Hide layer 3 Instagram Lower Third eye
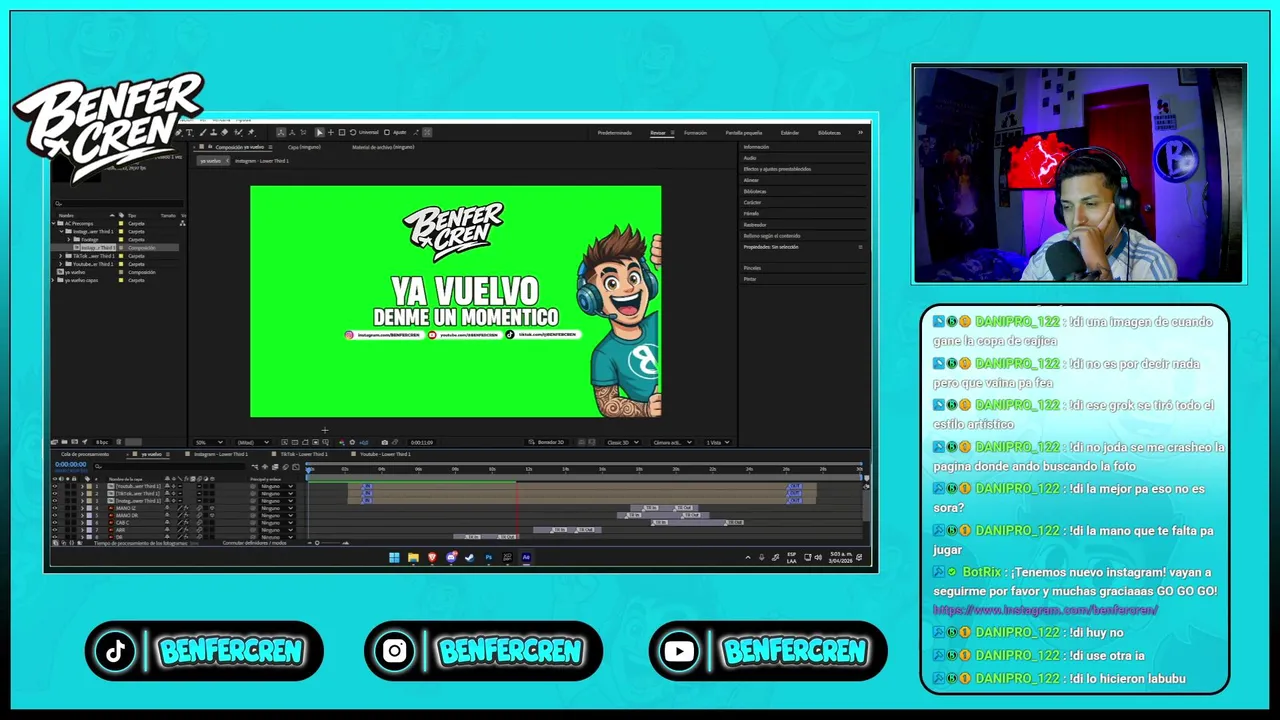Screen dimensions: 1280x720 click(54, 501)
